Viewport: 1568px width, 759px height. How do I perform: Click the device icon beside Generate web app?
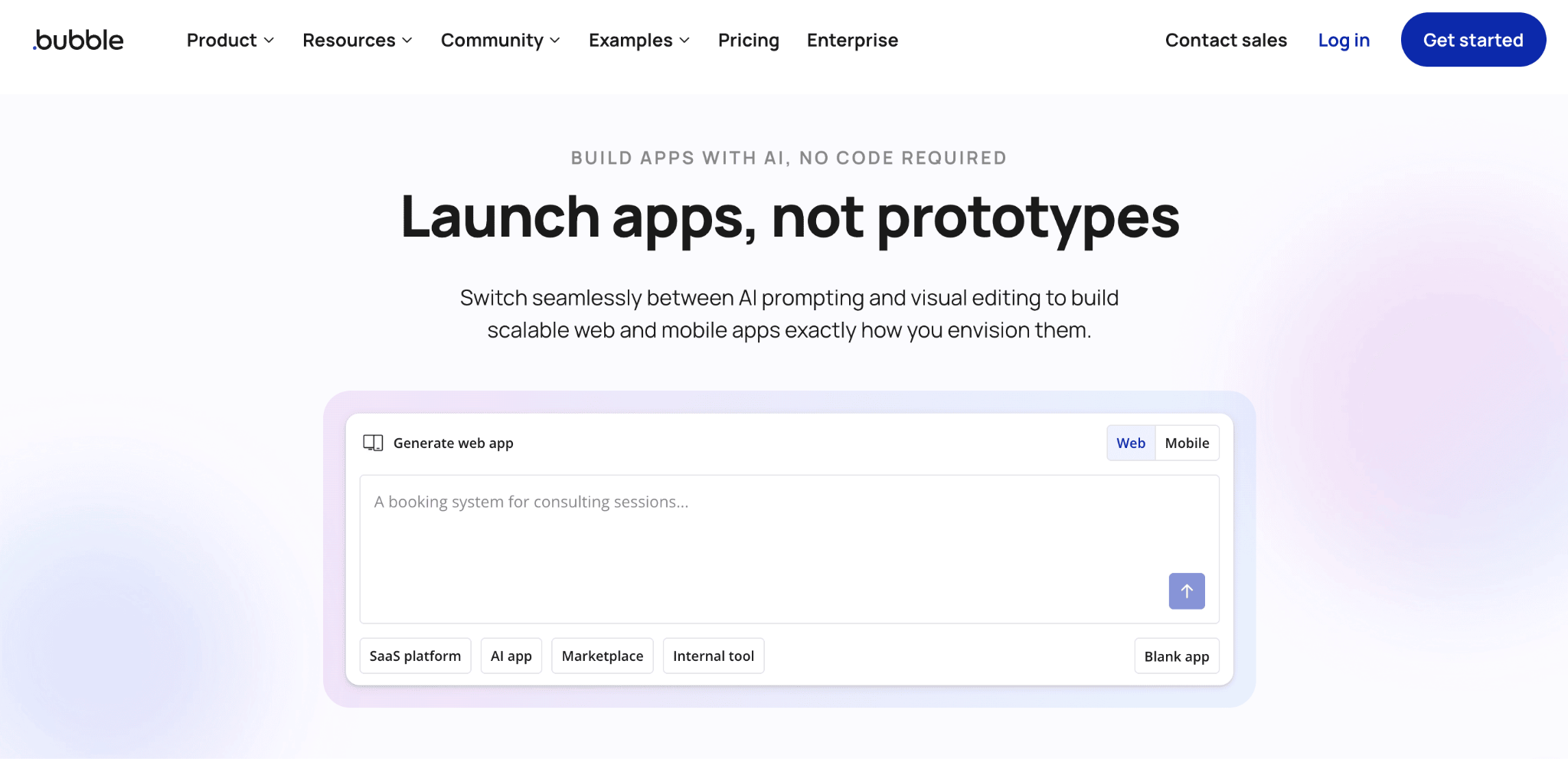point(372,443)
